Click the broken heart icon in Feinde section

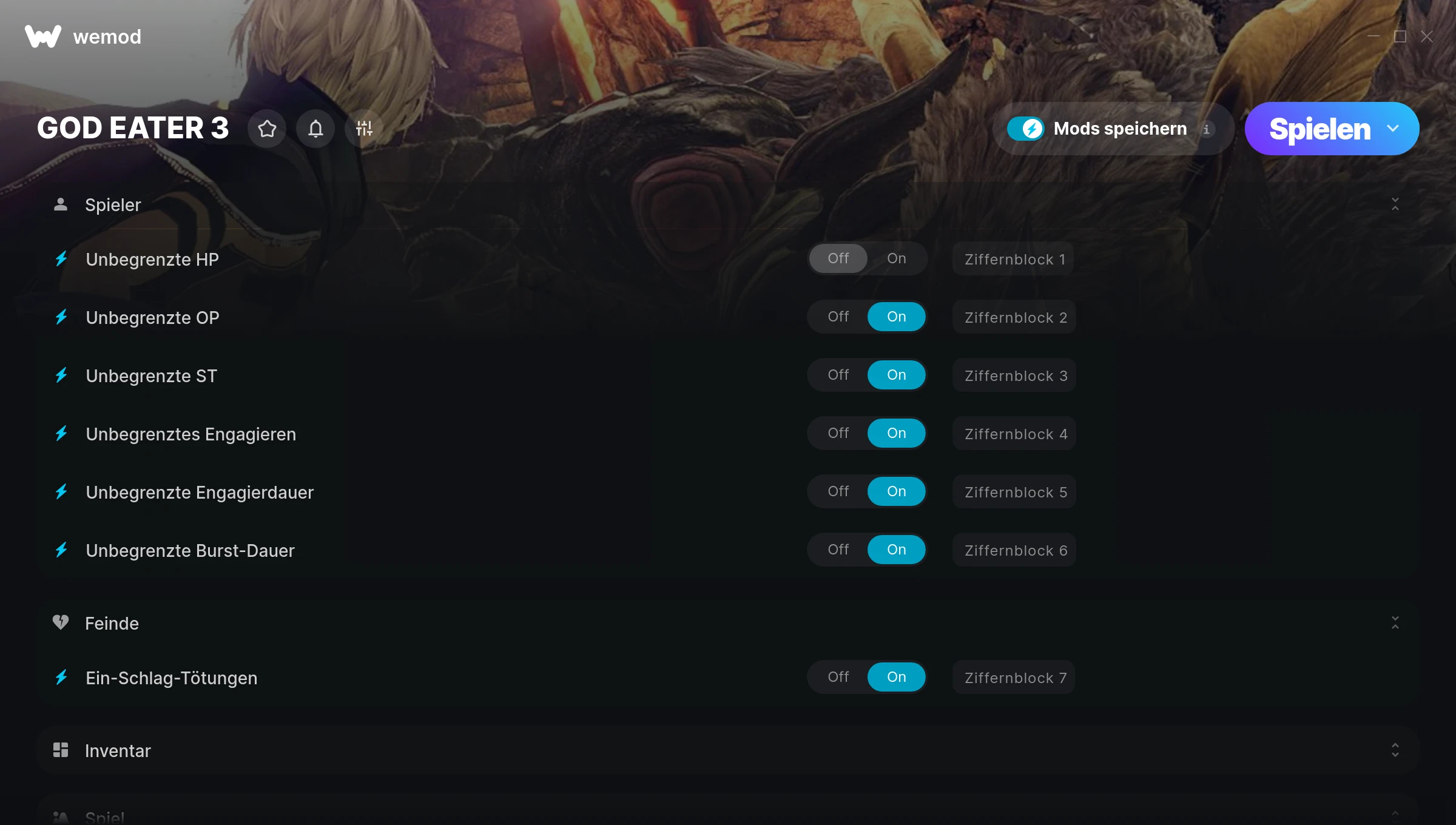pyautogui.click(x=61, y=622)
